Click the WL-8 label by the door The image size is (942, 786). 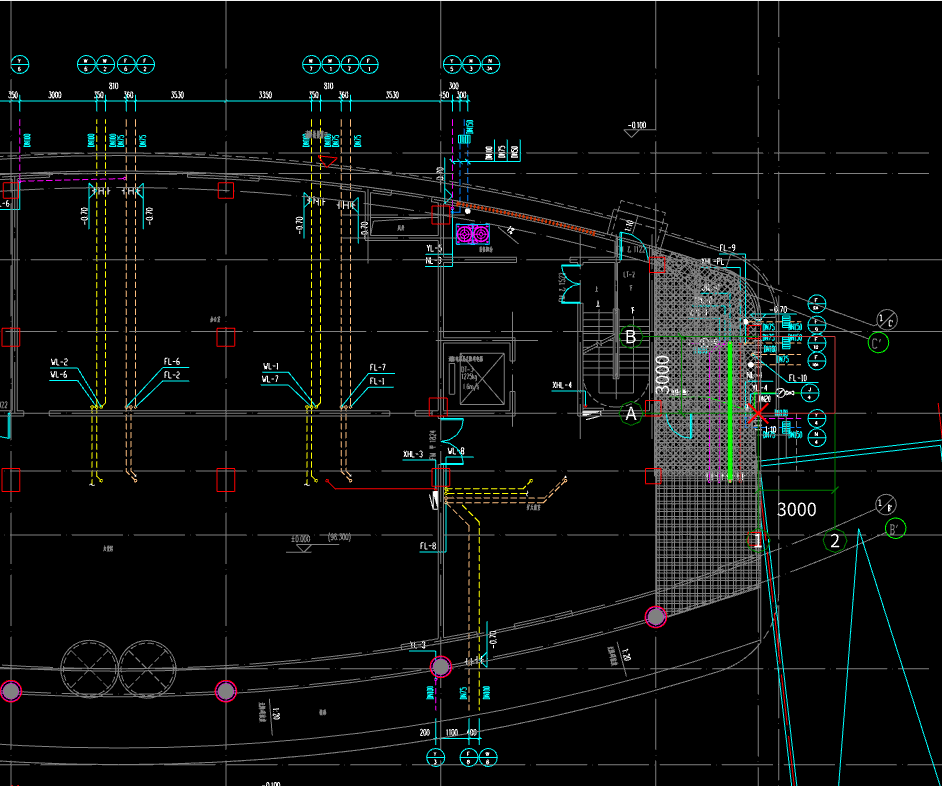[456, 451]
